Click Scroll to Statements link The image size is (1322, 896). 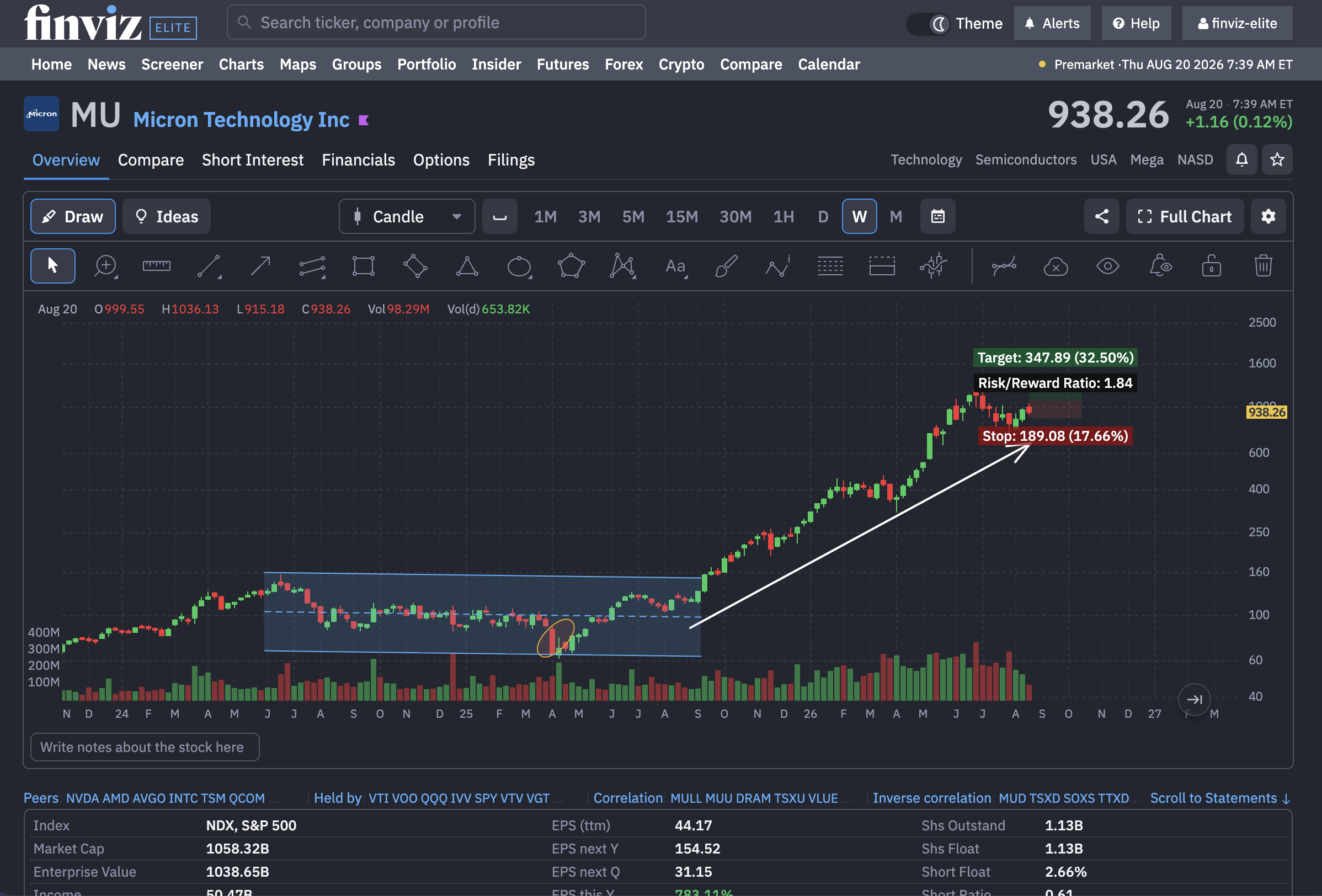[x=1220, y=798]
